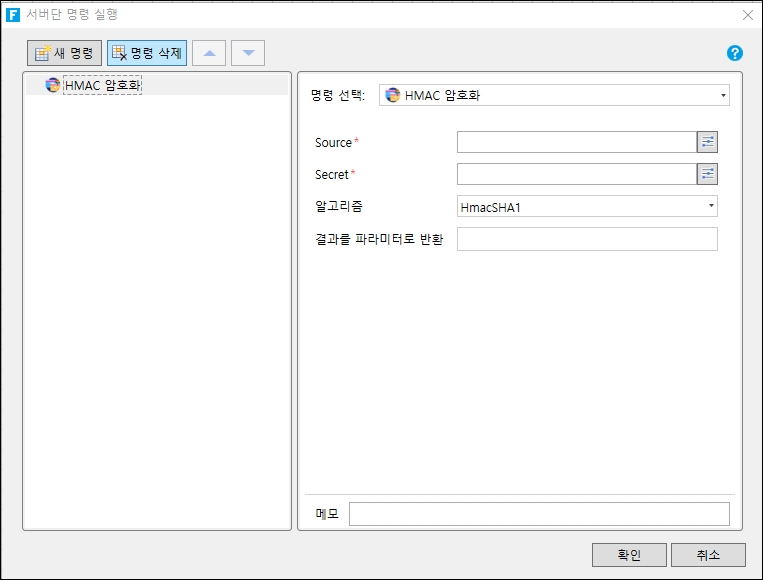763x580 pixels.
Task: Focus the Secret input field
Action: pyautogui.click(x=576, y=174)
